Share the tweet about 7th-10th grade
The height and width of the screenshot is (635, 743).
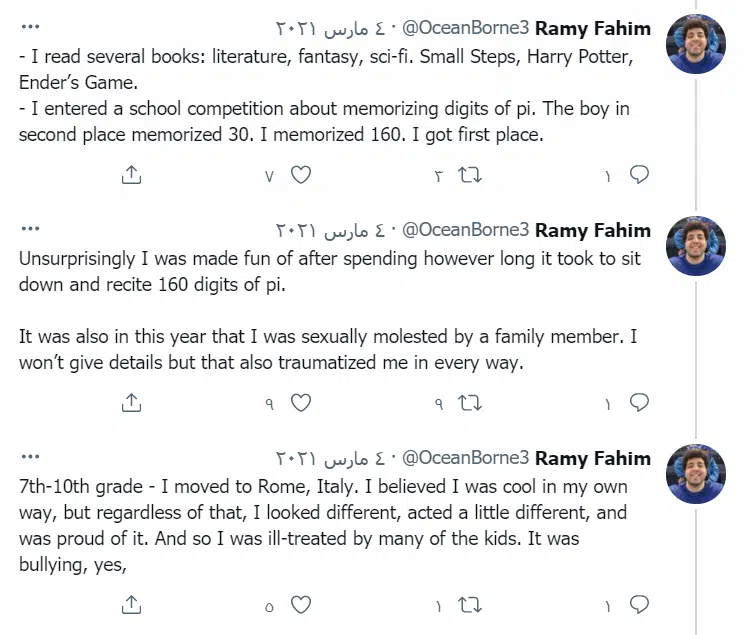coord(131,605)
